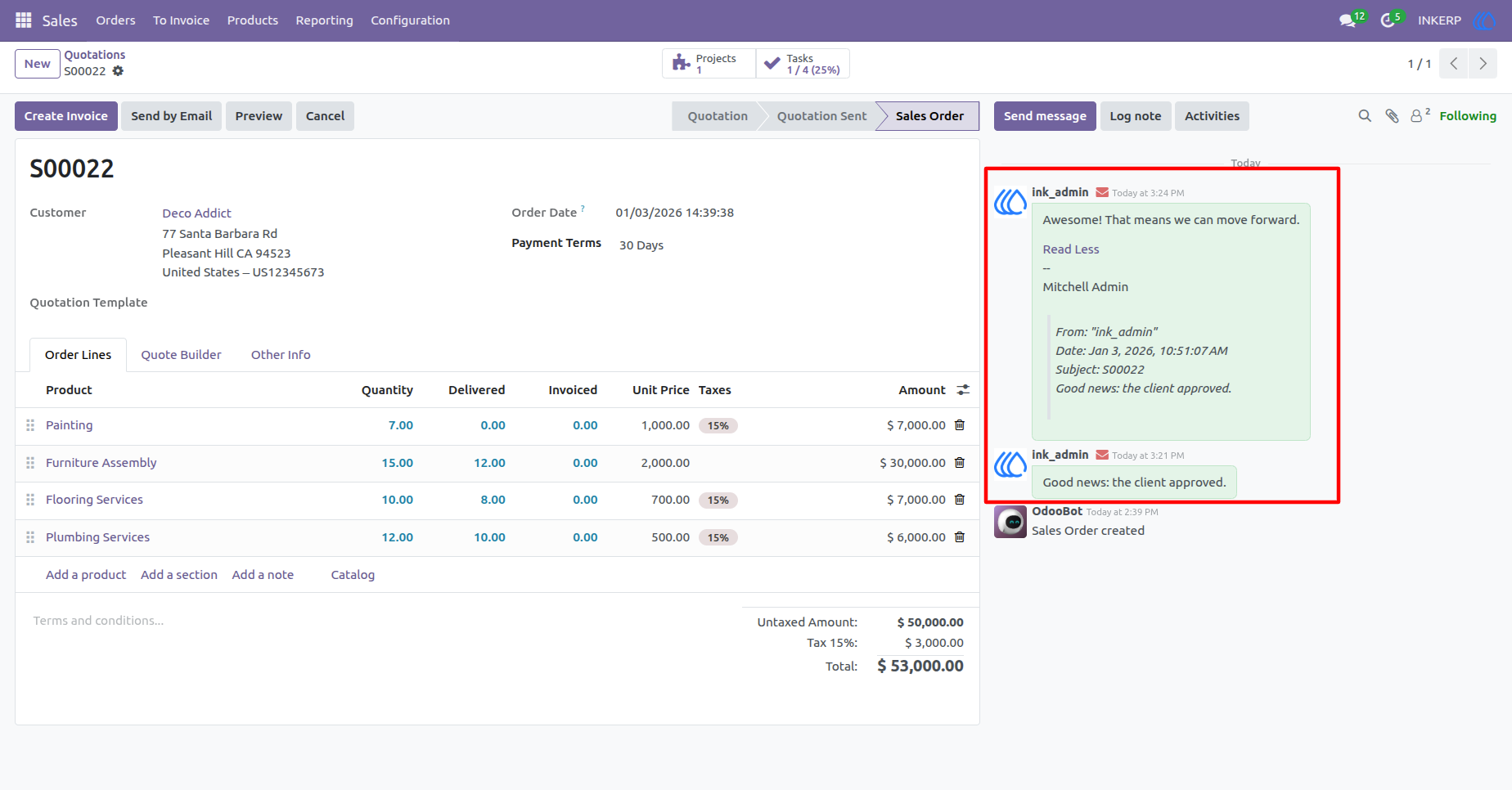Viewport: 1512px width, 790px height.
Task: Open the S00022 gear actions menu
Action: (118, 71)
